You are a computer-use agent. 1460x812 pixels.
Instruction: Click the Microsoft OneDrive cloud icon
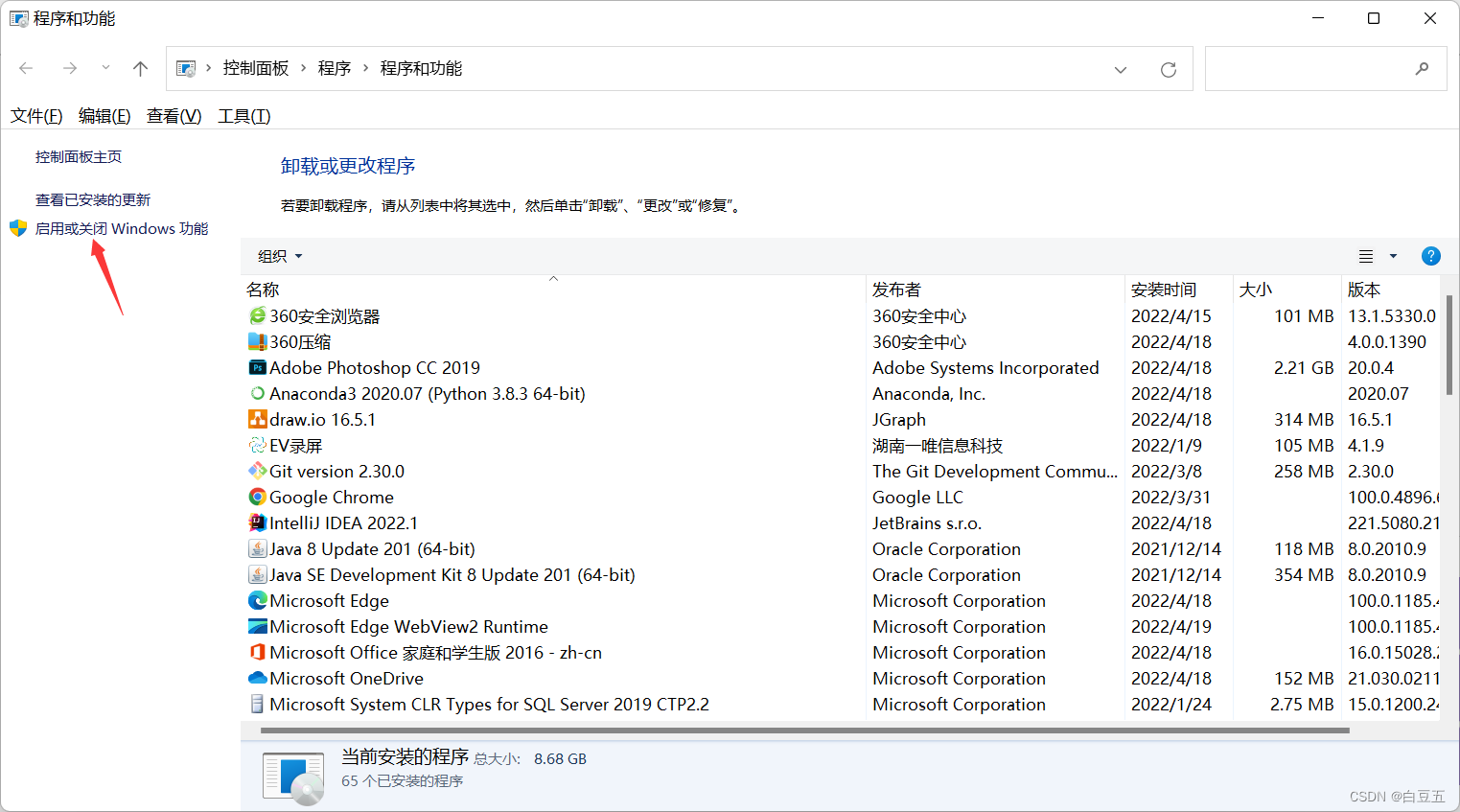[257, 678]
